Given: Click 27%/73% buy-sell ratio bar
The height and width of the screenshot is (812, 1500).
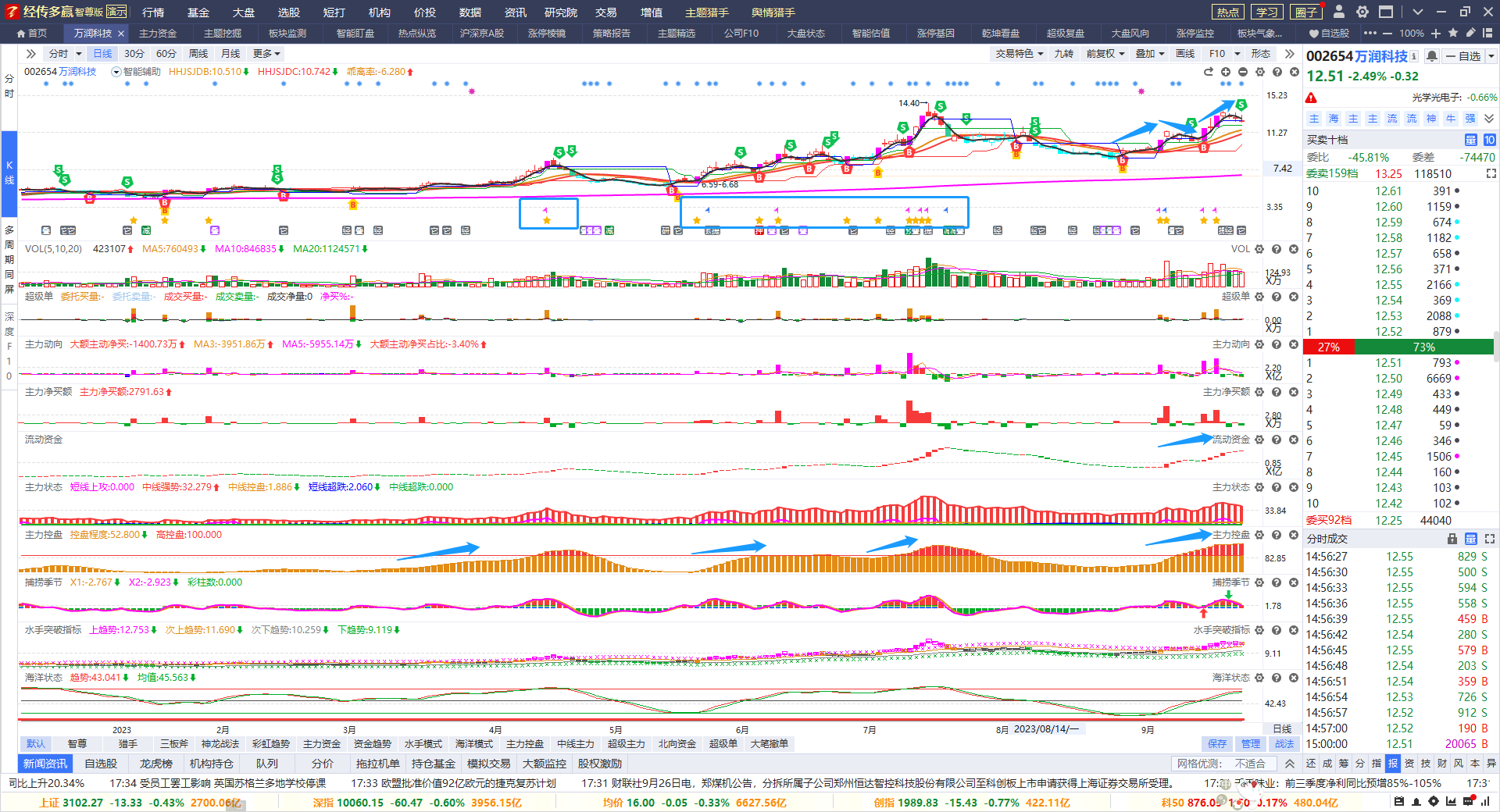Looking at the screenshot, I should [1398, 347].
